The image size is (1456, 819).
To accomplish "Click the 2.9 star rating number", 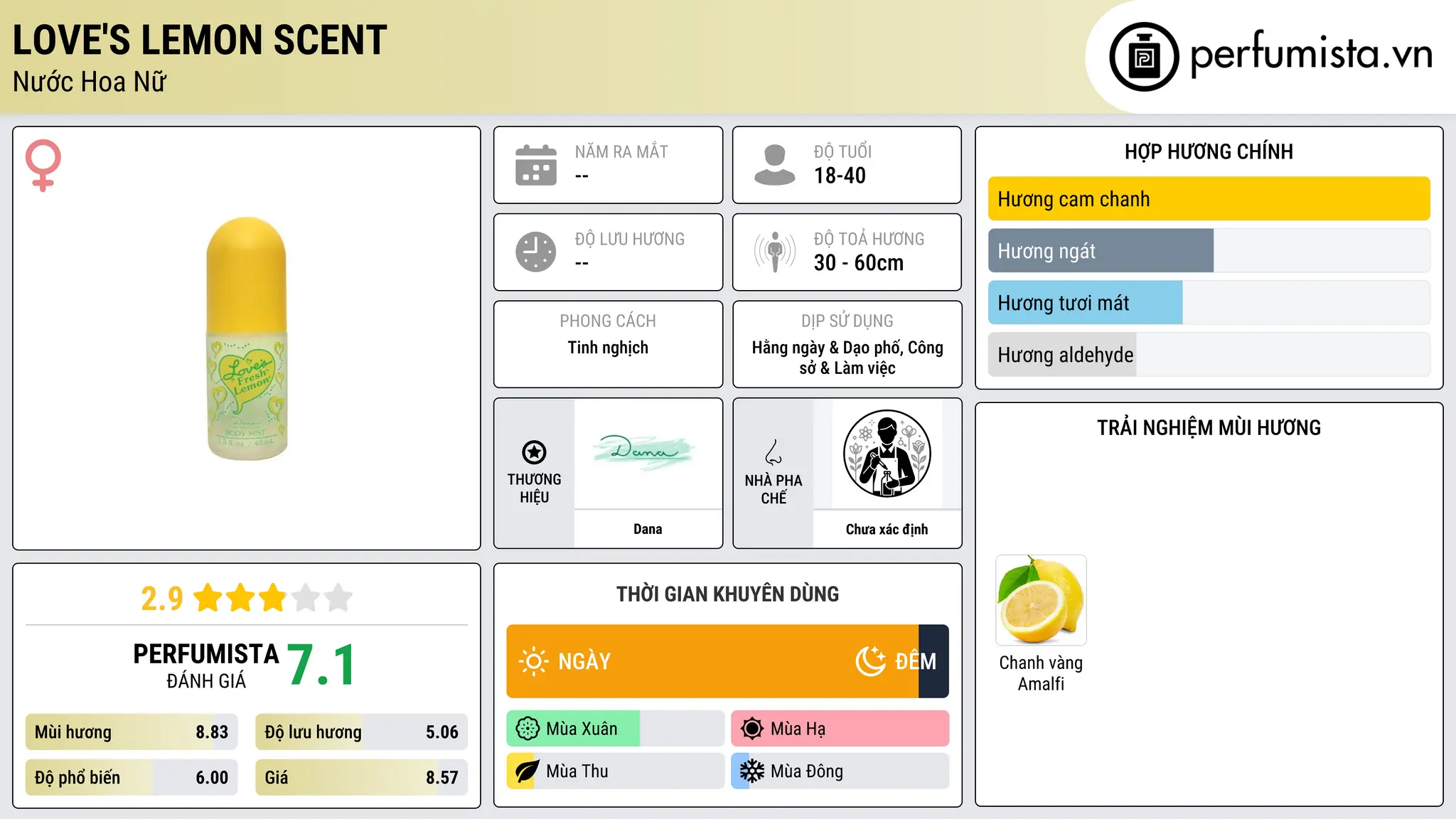I will (x=162, y=599).
